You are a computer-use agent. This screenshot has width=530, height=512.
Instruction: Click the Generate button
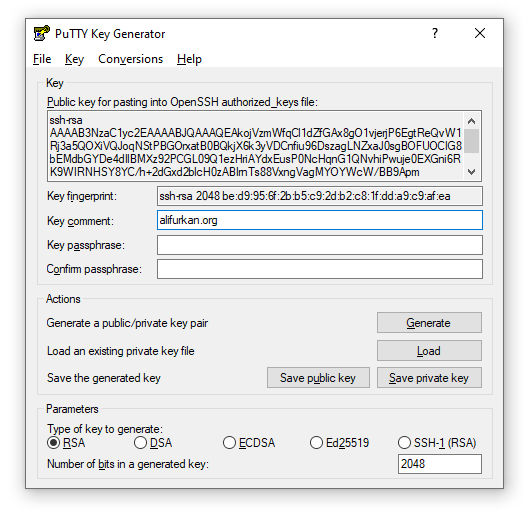(x=429, y=323)
